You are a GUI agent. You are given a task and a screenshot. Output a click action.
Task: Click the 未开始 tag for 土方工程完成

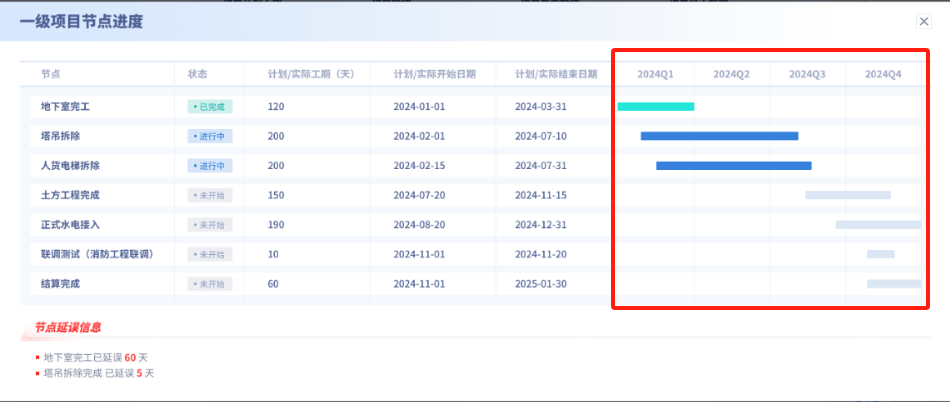tap(210, 195)
